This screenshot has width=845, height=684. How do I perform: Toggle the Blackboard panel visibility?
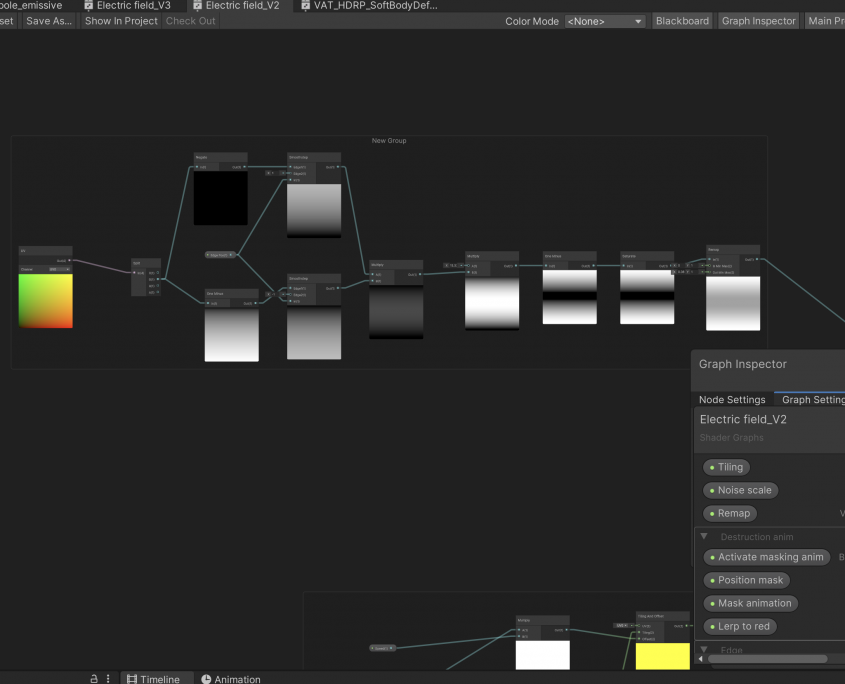pos(682,21)
